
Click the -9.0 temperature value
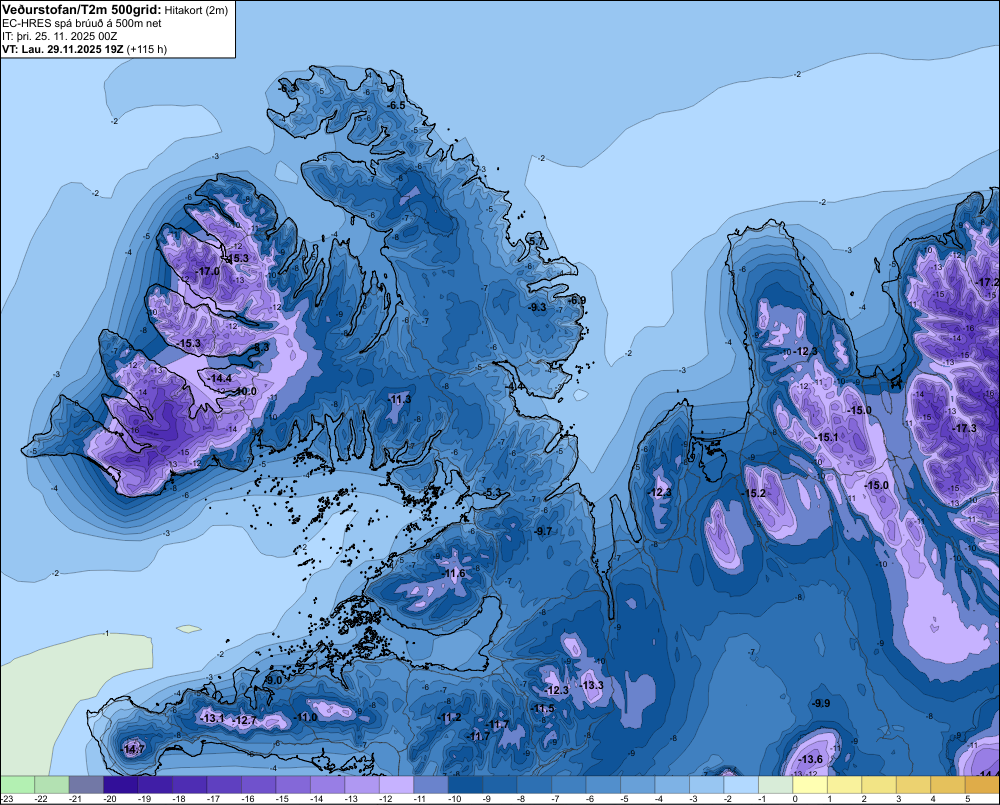pyautogui.click(x=274, y=681)
